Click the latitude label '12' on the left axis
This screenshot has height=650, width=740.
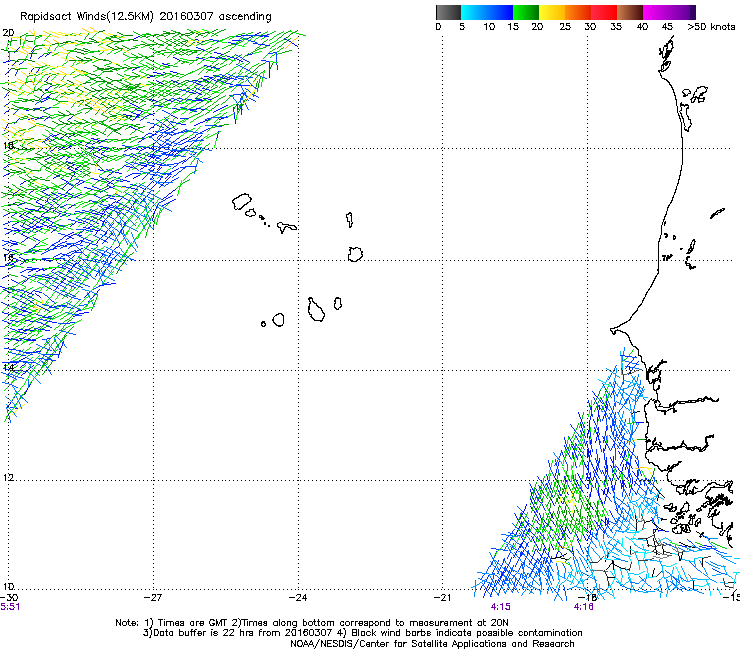[8, 478]
